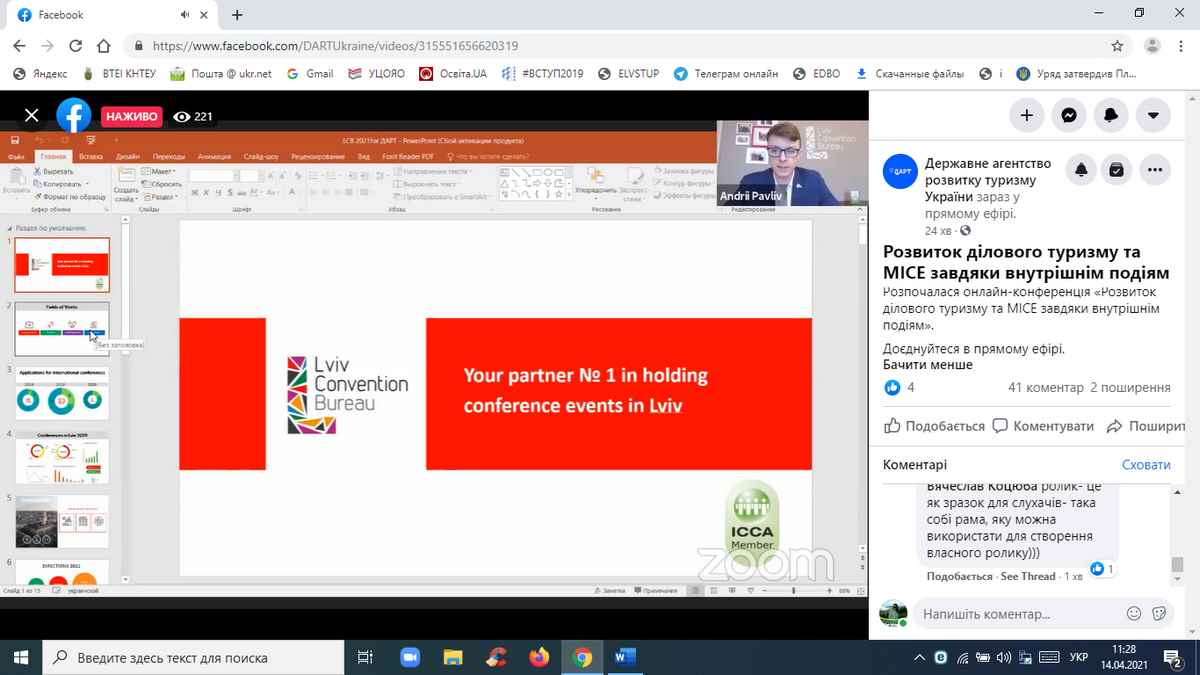
Task: Bookmark this page with star icon
Action: coord(1117,46)
